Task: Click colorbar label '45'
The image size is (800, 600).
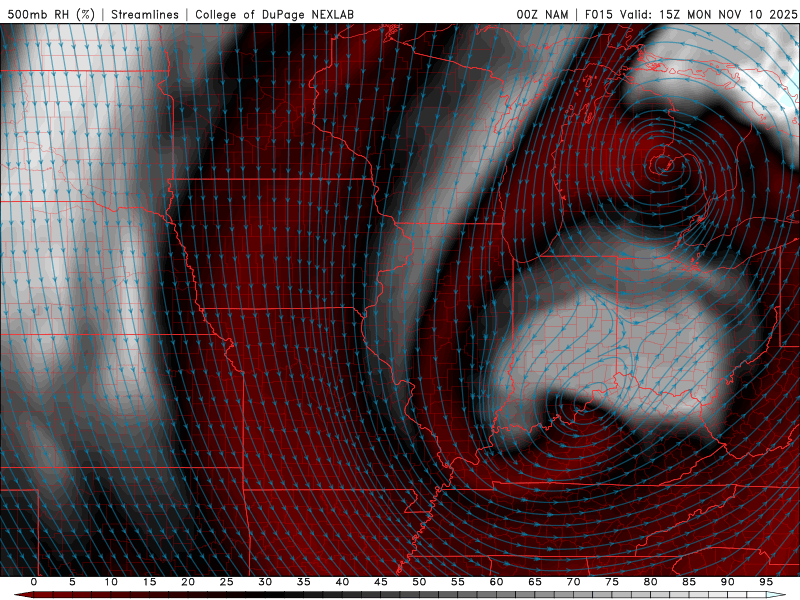Action: click(x=381, y=582)
